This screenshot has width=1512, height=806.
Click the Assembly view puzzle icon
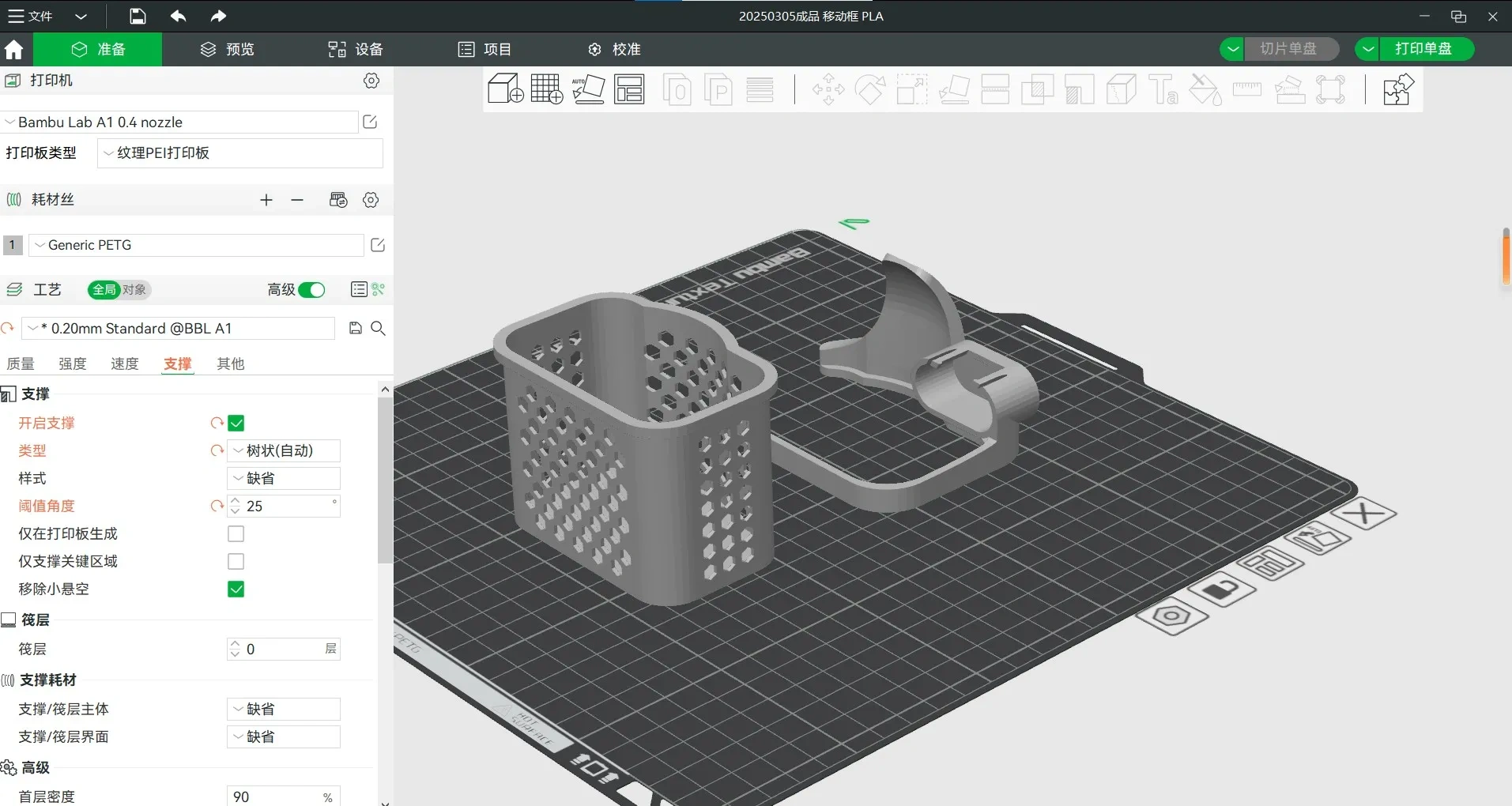click(1398, 89)
